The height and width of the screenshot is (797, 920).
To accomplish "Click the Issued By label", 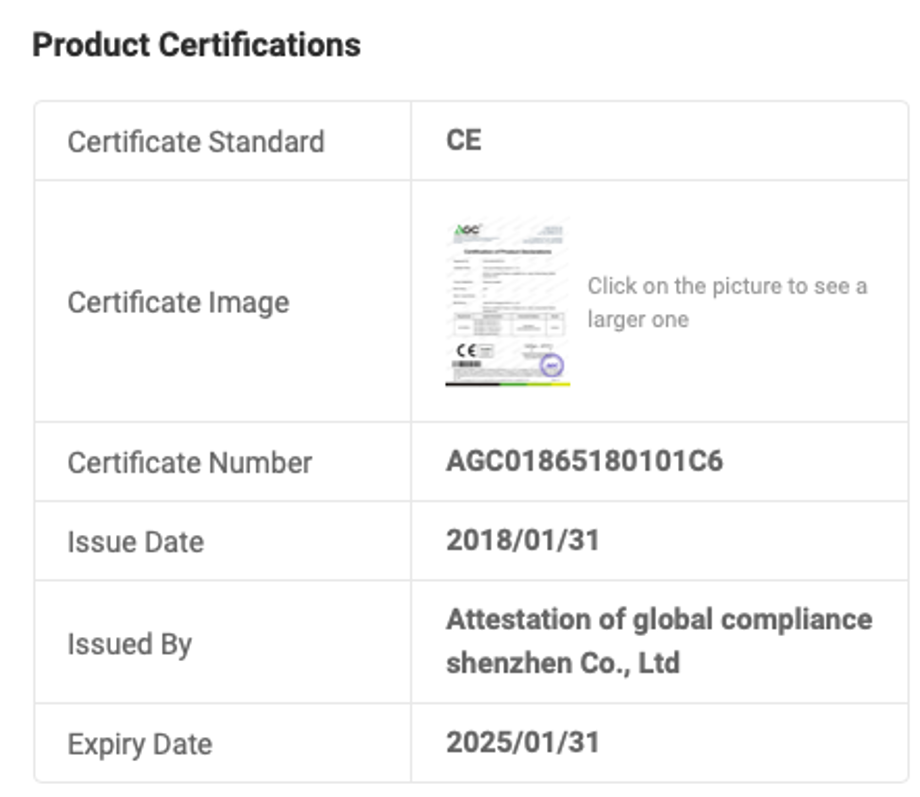I will click(x=129, y=644).
